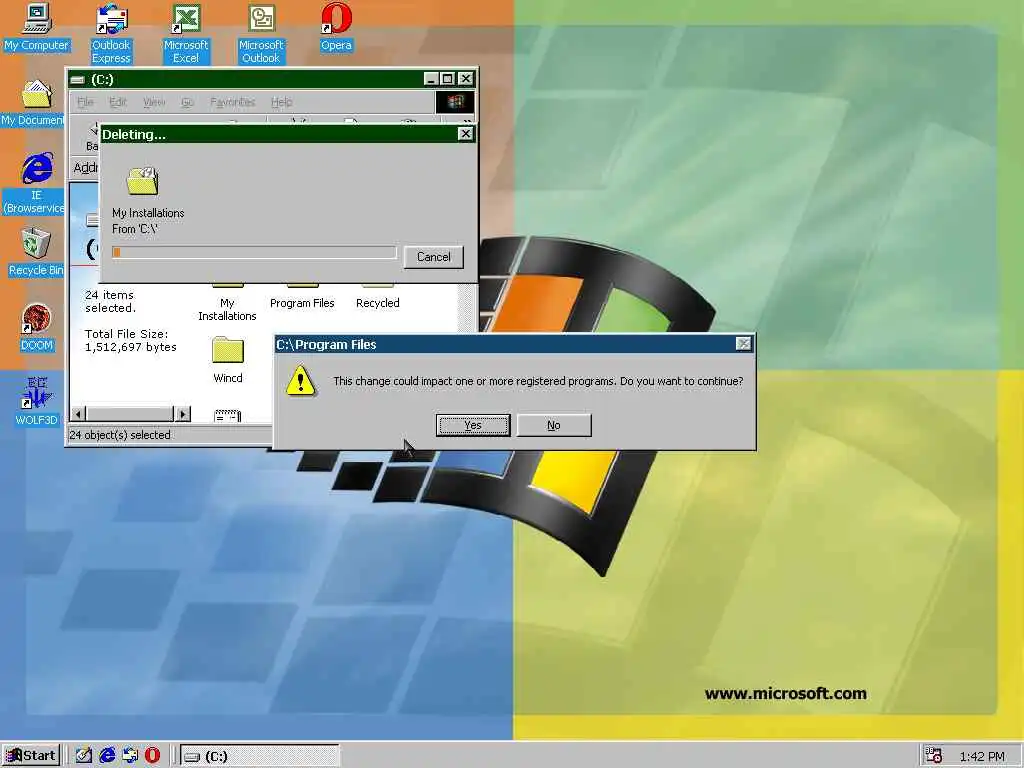Screen dimensions: 1024x768
Task: Confirm with Yes in Program Files dialog
Action: 473,425
